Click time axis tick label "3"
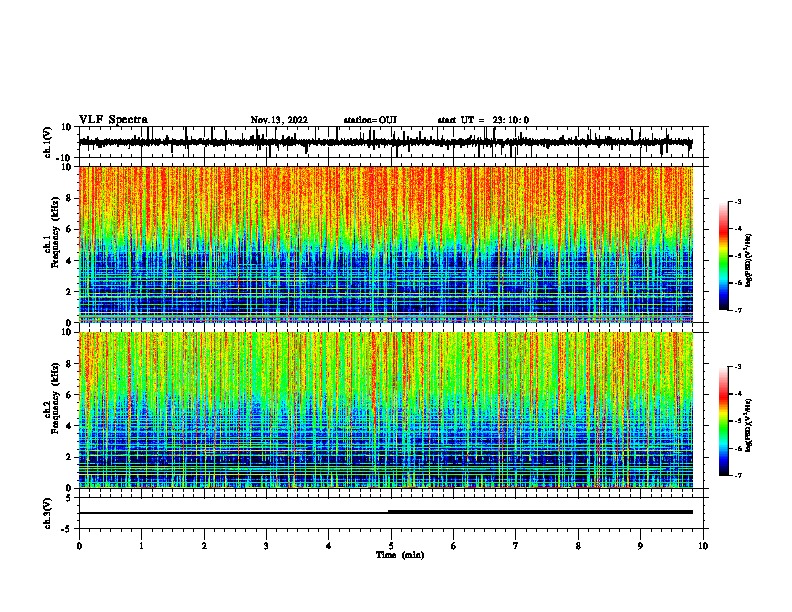Viewport: 792px width, 612px height. 266,546
